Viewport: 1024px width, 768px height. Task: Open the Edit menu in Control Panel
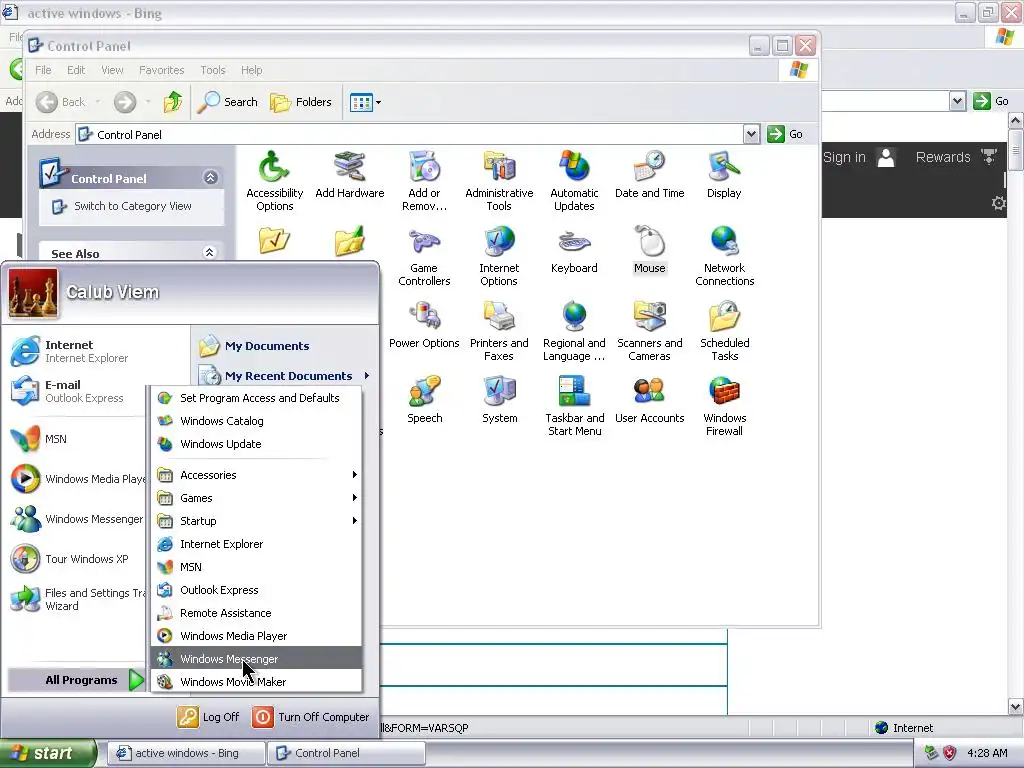[x=76, y=70]
